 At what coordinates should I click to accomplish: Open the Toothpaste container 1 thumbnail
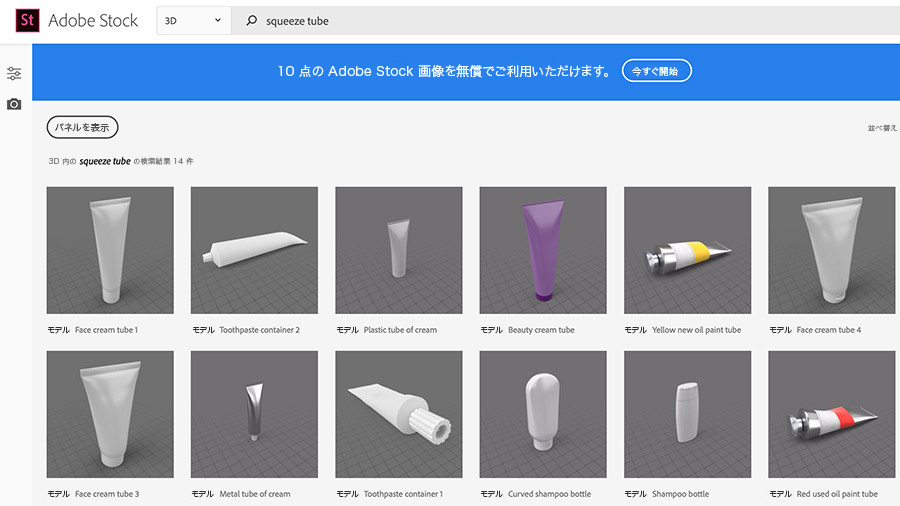[399, 414]
